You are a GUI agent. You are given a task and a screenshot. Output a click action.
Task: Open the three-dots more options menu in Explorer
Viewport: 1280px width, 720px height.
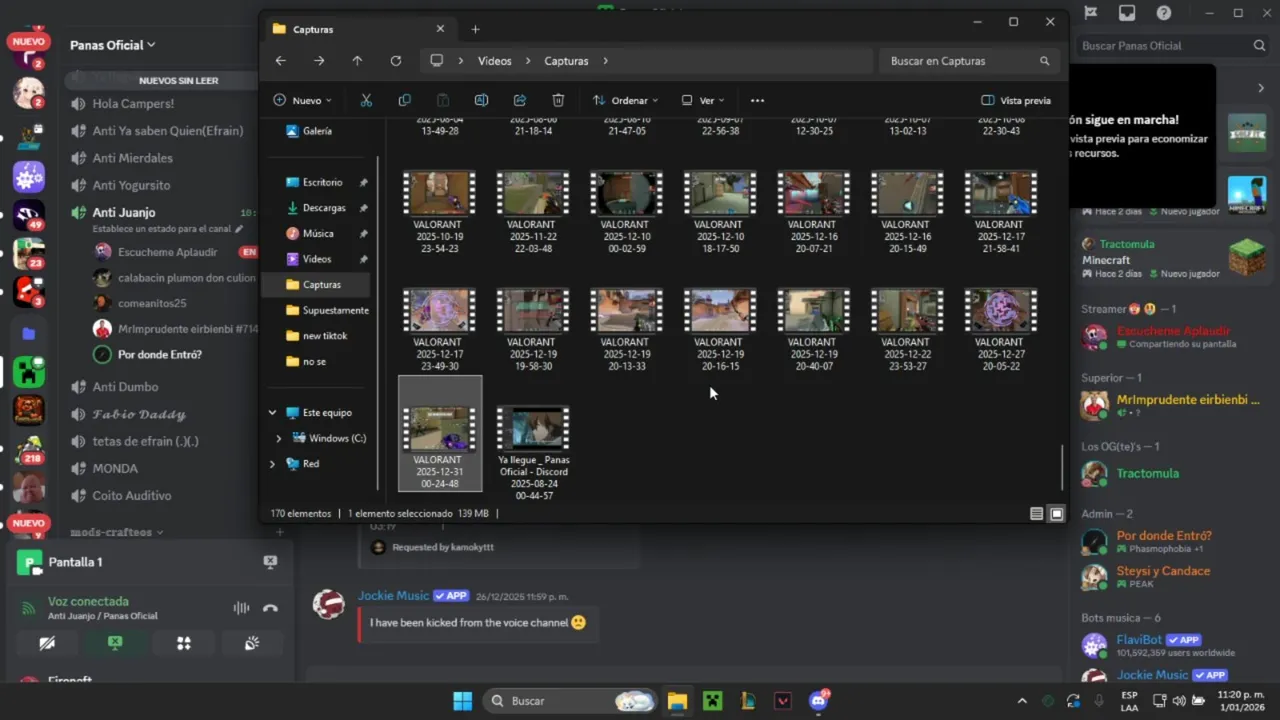tap(757, 100)
